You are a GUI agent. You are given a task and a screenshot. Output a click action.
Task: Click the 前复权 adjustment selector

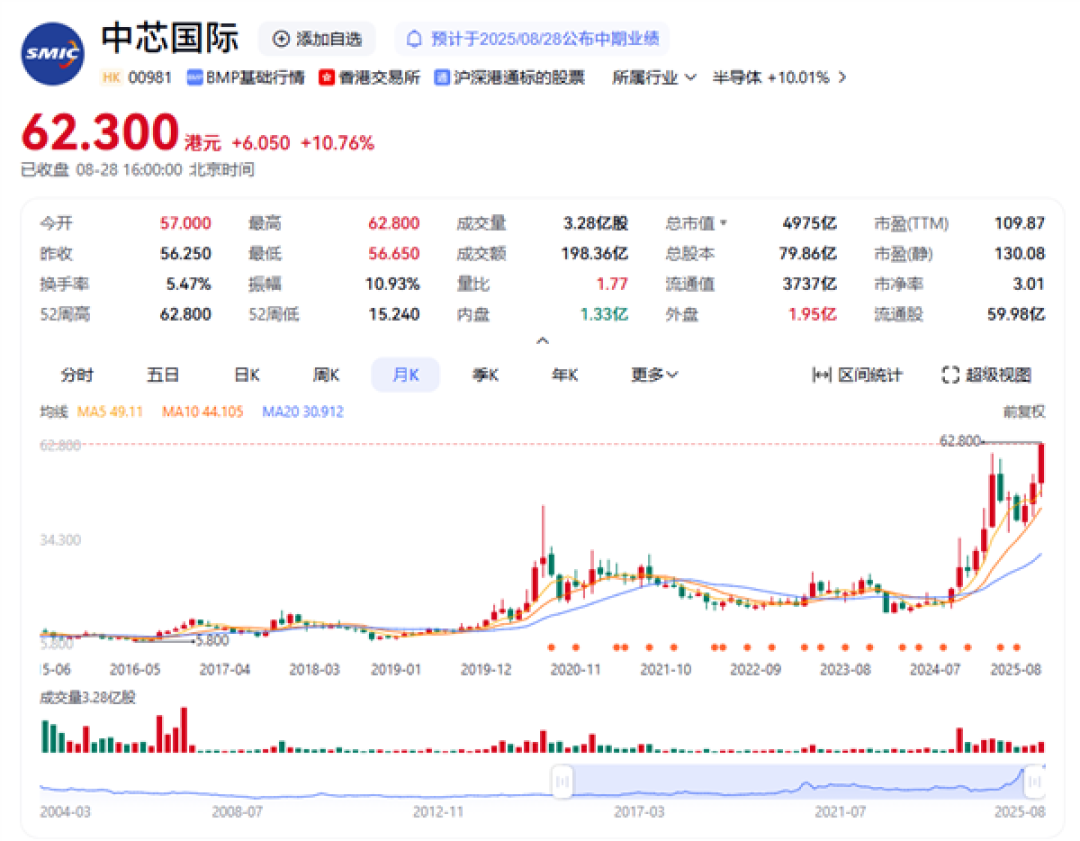pos(1024,412)
